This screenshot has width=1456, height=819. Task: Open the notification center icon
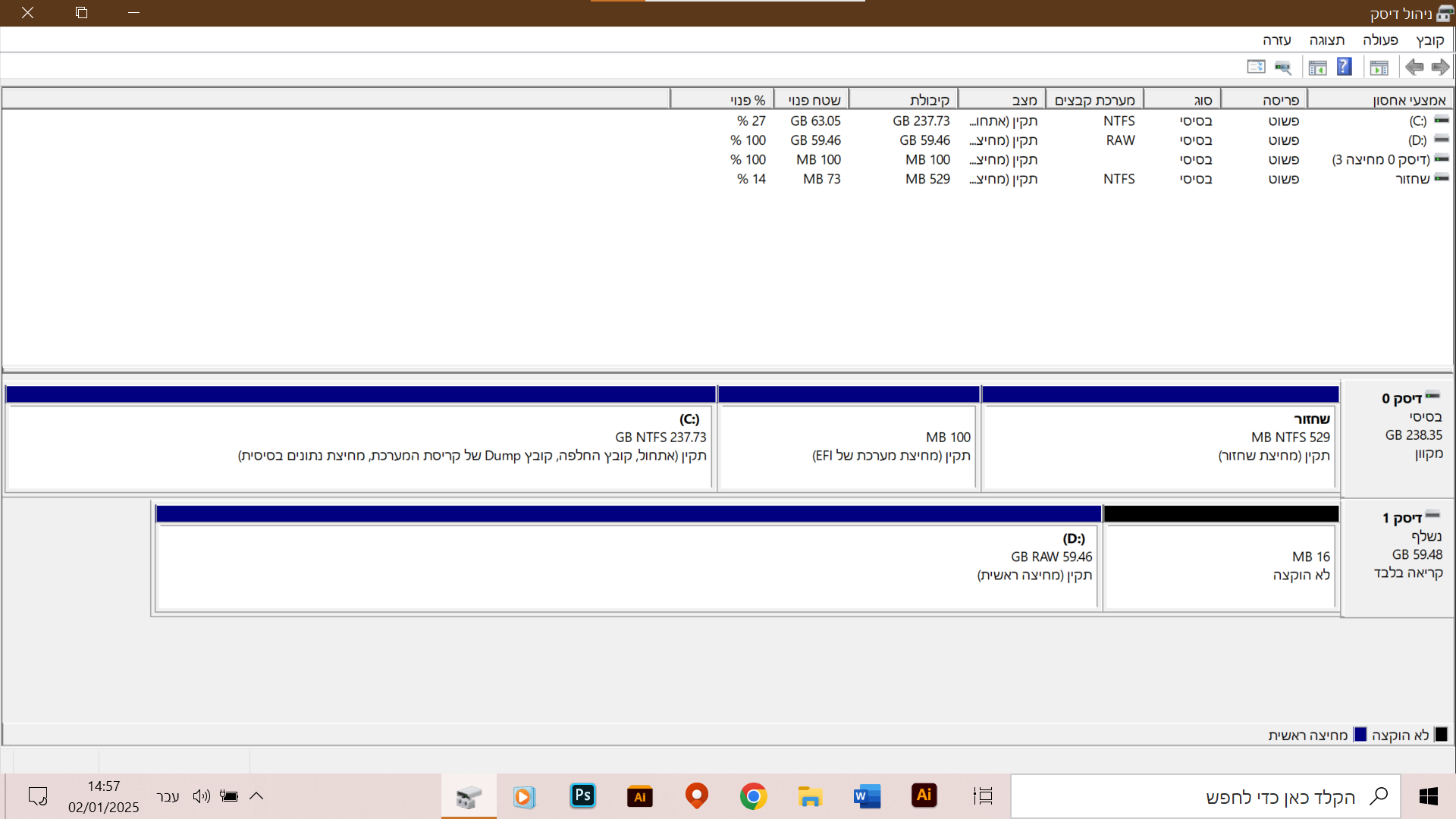click(37, 796)
